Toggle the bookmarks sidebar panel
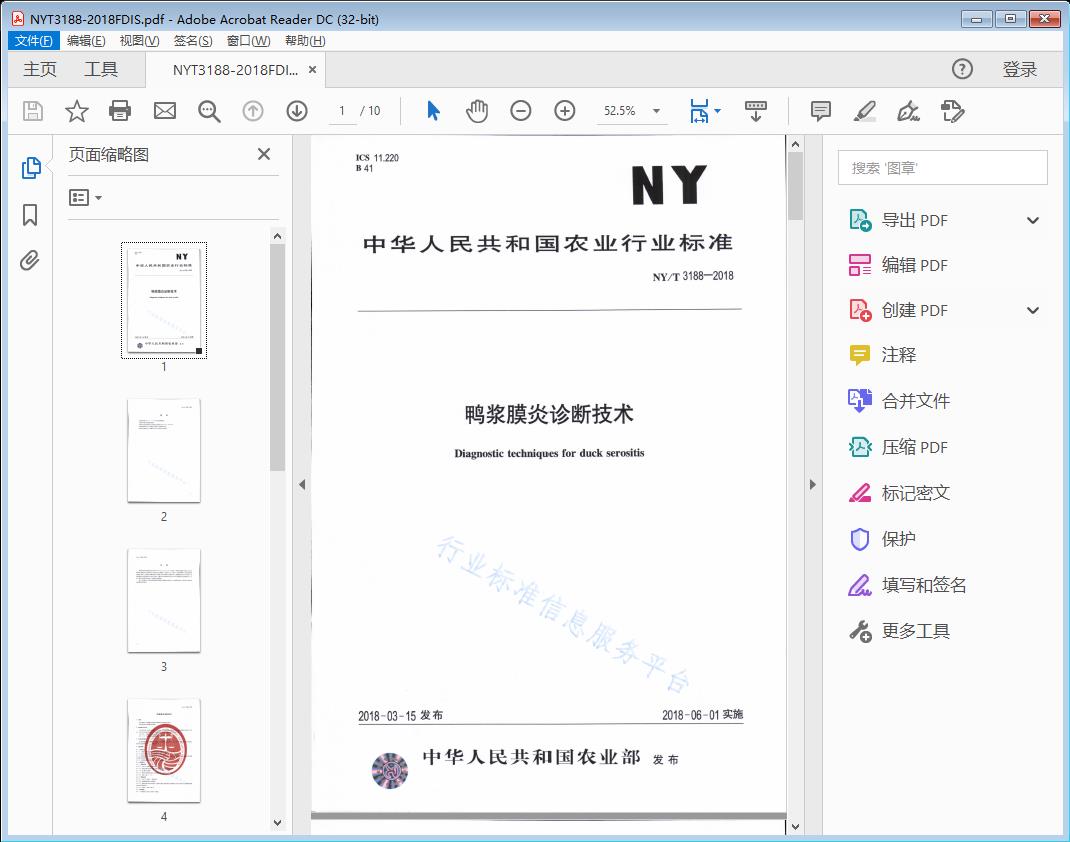Viewport: 1070px width, 842px height. pyautogui.click(x=30, y=215)
